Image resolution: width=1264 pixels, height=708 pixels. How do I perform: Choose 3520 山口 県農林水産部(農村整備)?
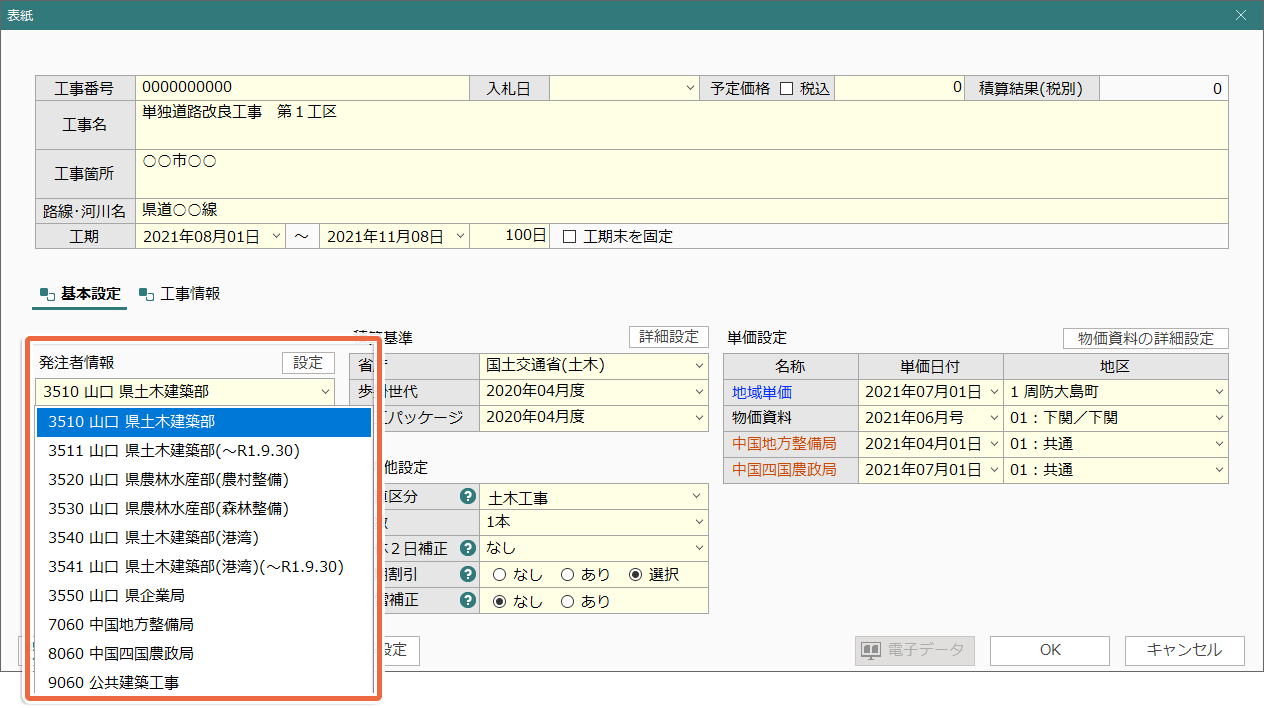pos(204,480)
